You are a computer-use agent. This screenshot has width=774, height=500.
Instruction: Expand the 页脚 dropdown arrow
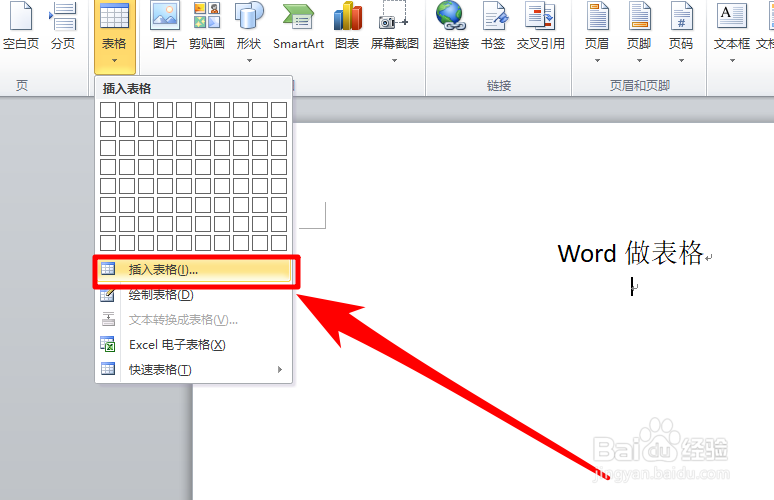pos(639,61)
